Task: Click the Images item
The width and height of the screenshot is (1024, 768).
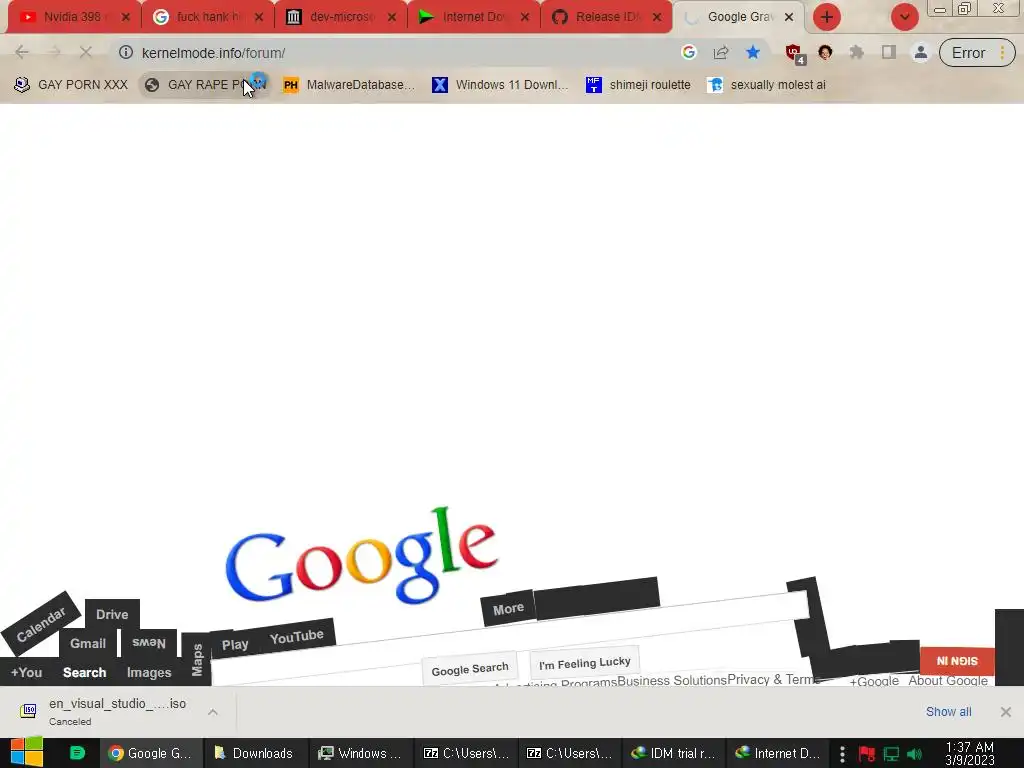Action: pos(149,672)
